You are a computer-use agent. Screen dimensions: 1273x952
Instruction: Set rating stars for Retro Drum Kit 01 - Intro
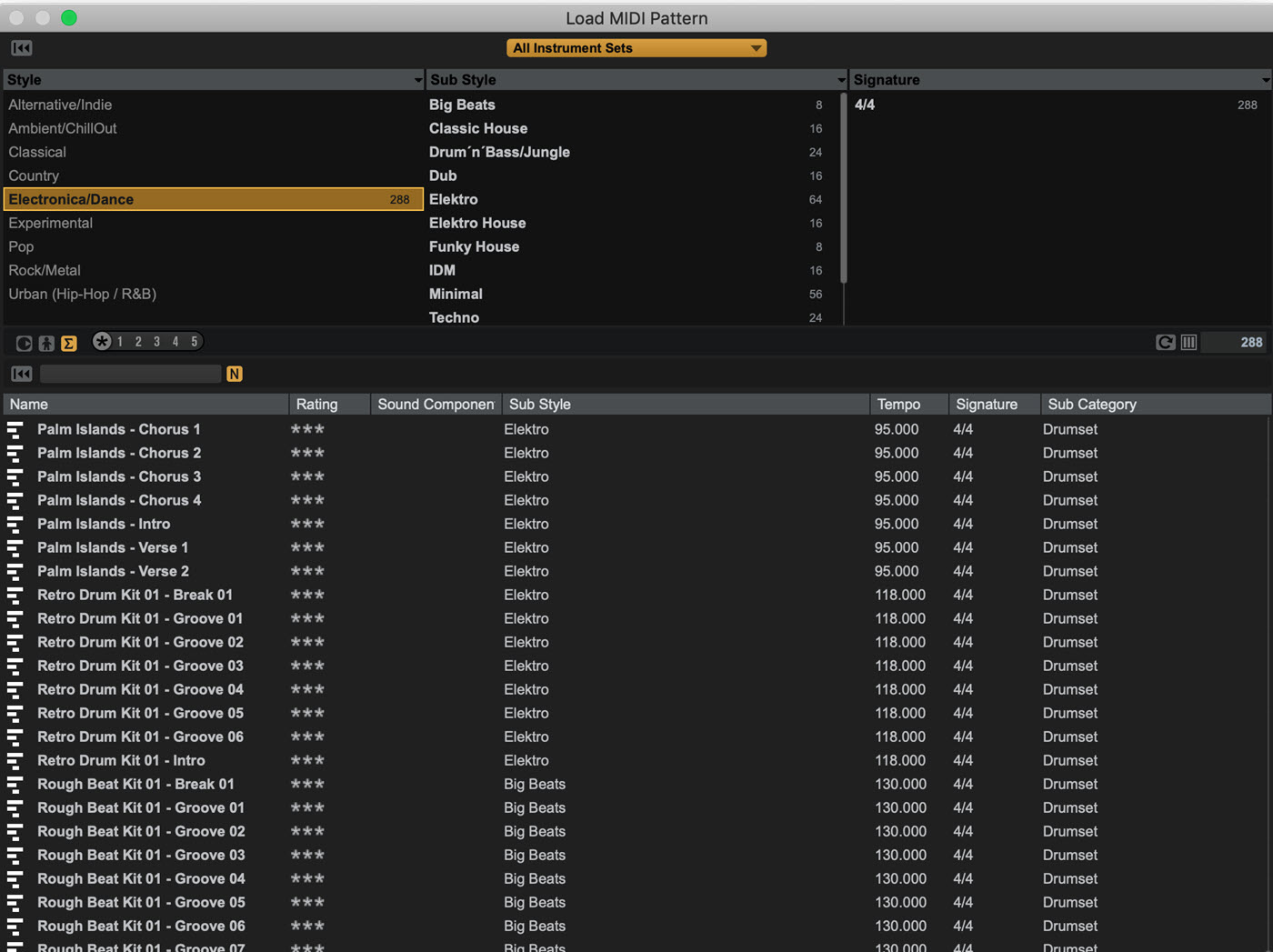[x=307, y=760]
